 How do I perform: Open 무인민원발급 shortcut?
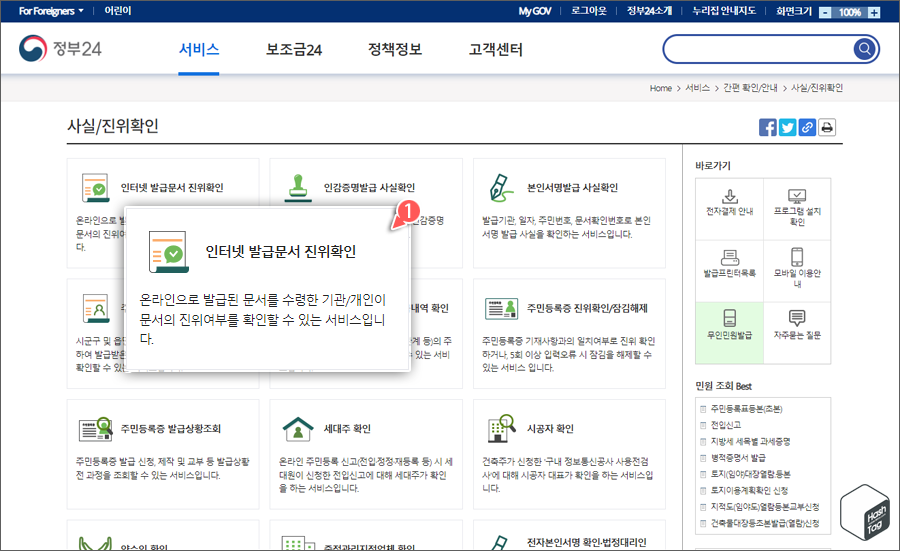pos(730,333)
